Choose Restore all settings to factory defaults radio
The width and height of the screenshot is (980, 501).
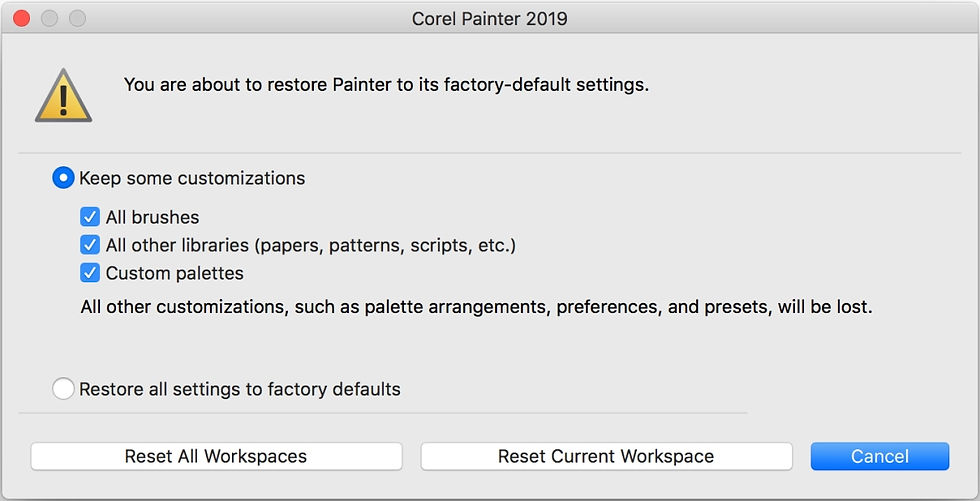click(x=63, y=389)
